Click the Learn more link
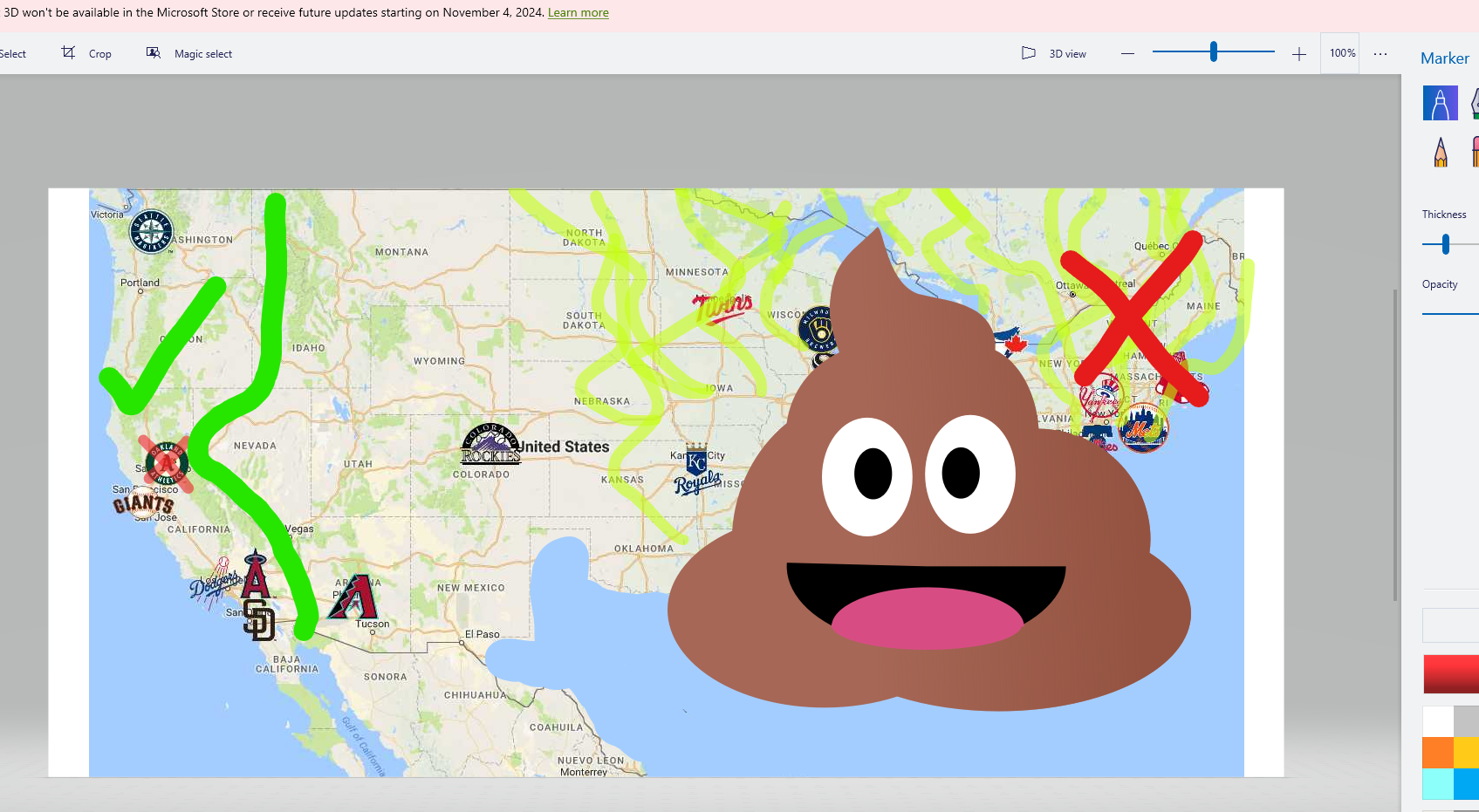The width and height of the screenshot is (1479, 812). tap(578, 13)
